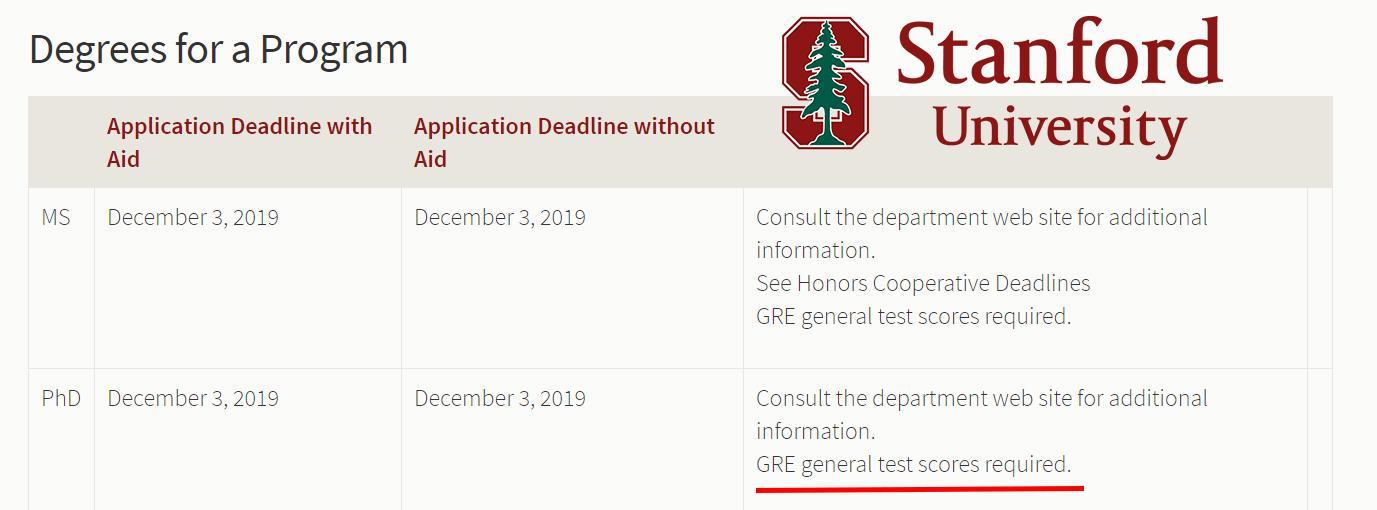Click MS row department web site note

[982, 233]
